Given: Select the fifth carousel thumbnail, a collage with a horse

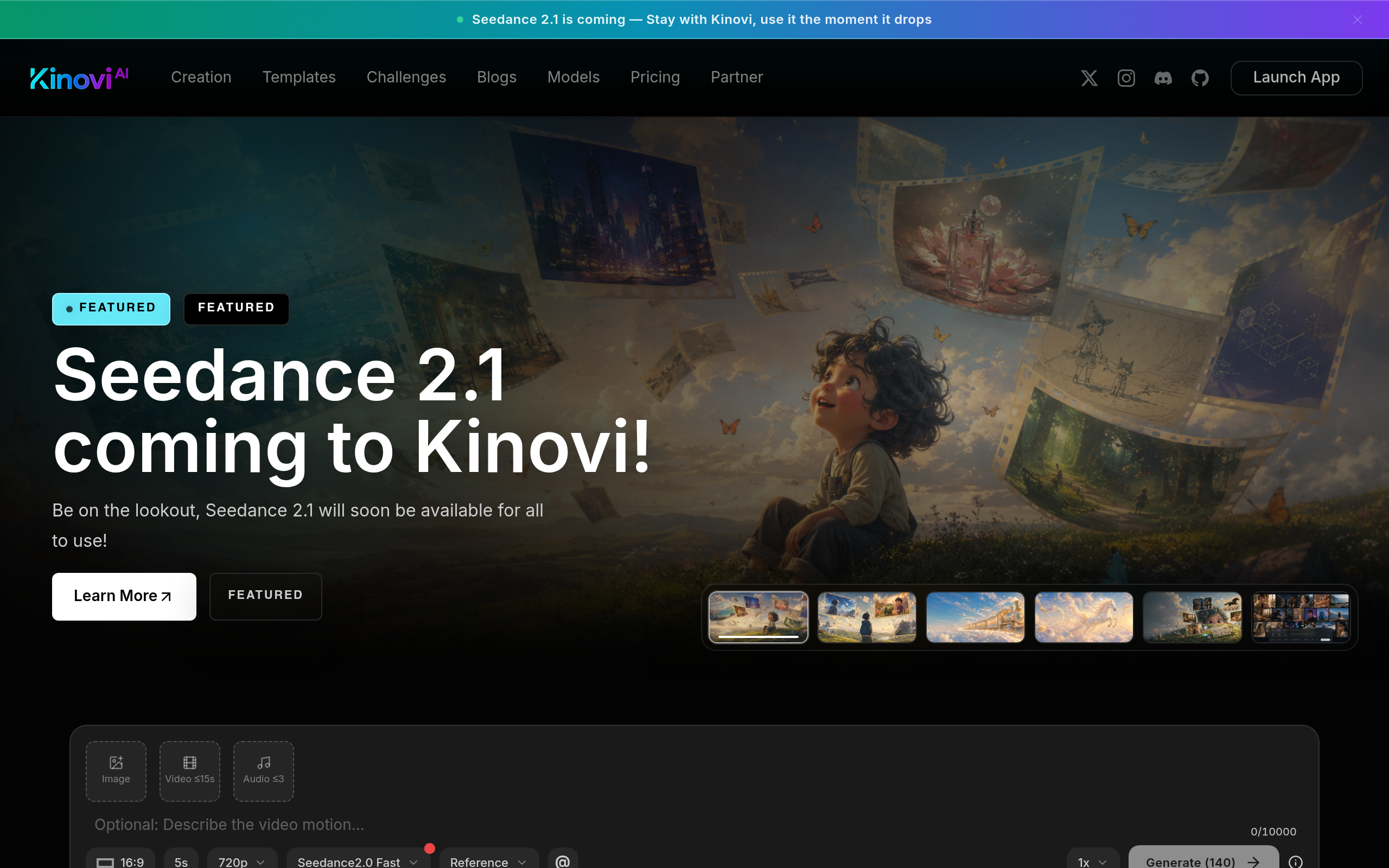Looking at the screenshot, I should click(1192, 617).
